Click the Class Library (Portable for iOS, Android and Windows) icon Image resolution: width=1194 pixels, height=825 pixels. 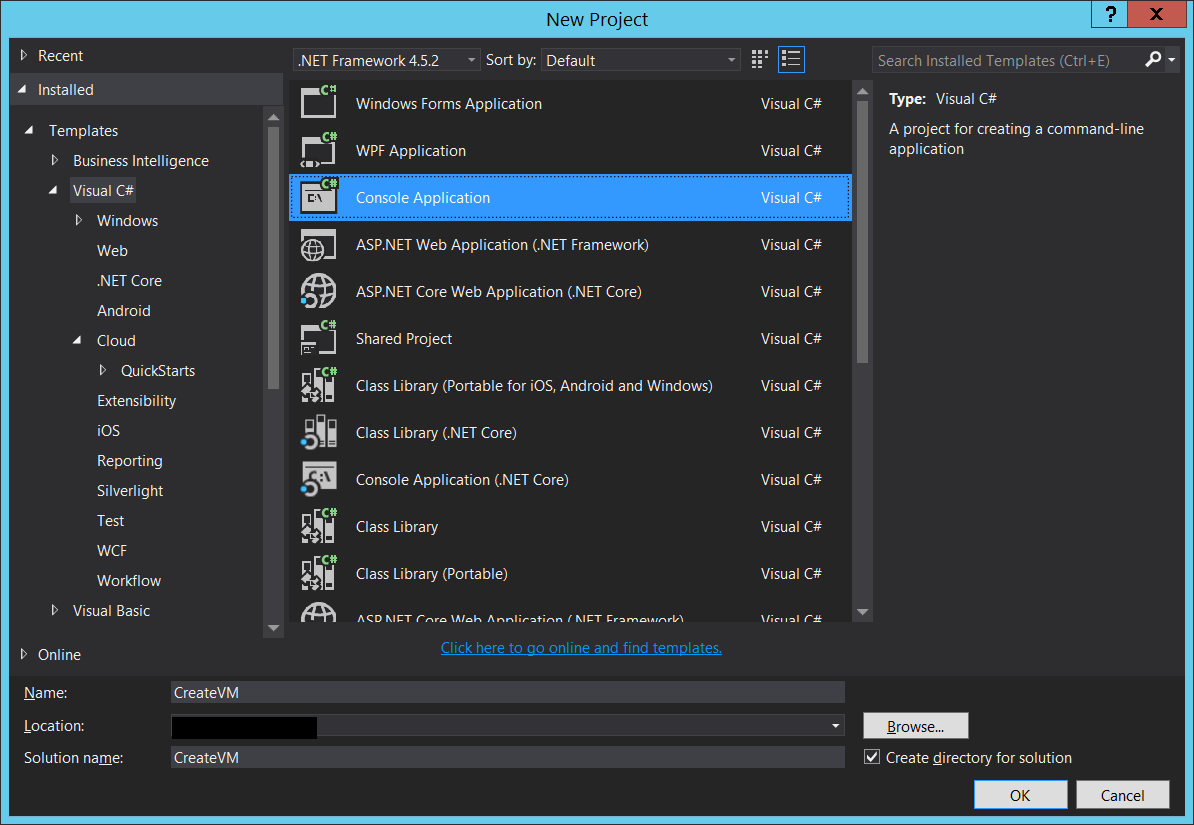[318, 385]
